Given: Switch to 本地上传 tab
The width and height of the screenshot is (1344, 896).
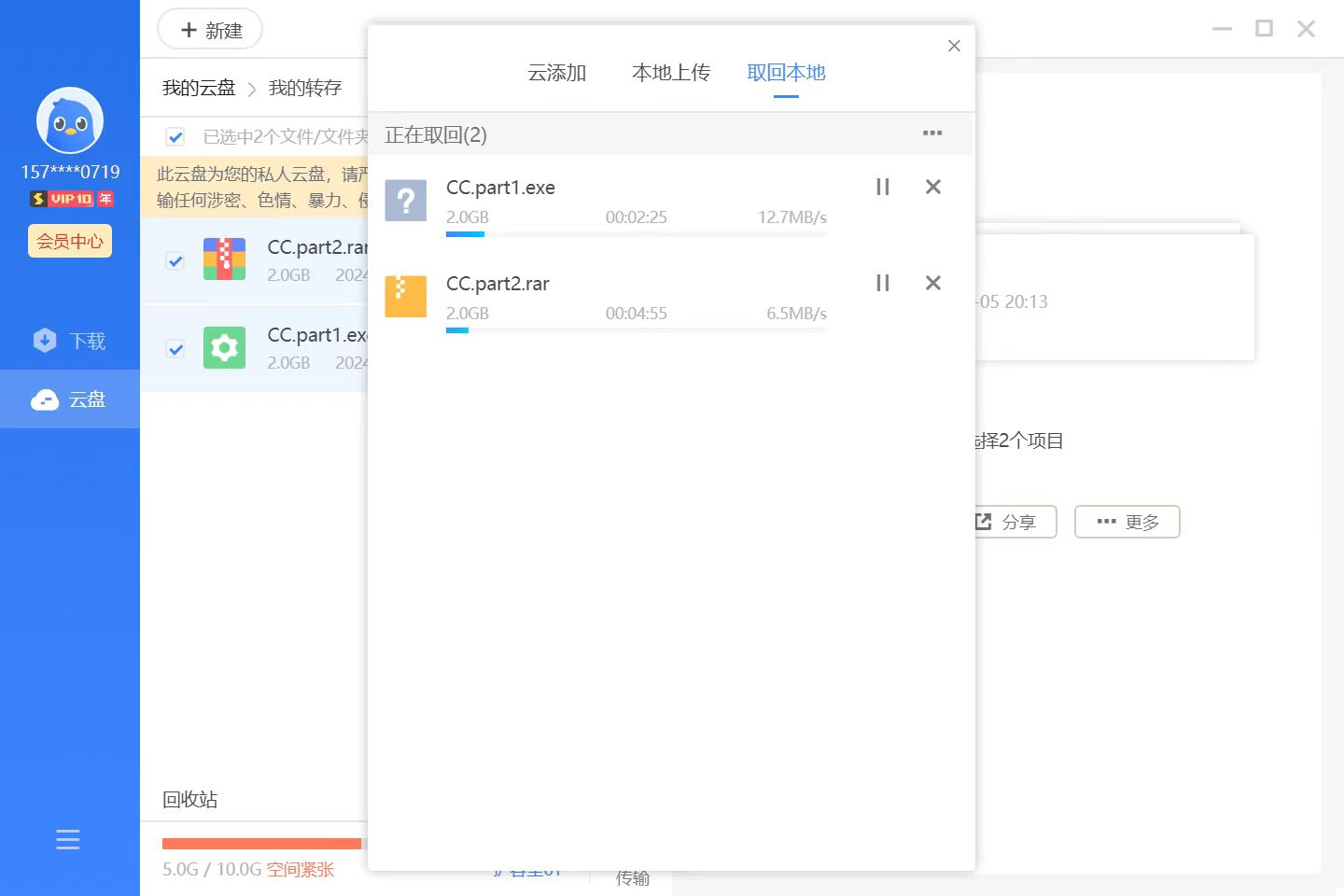Looking at the screenshot, I should 671,72.
